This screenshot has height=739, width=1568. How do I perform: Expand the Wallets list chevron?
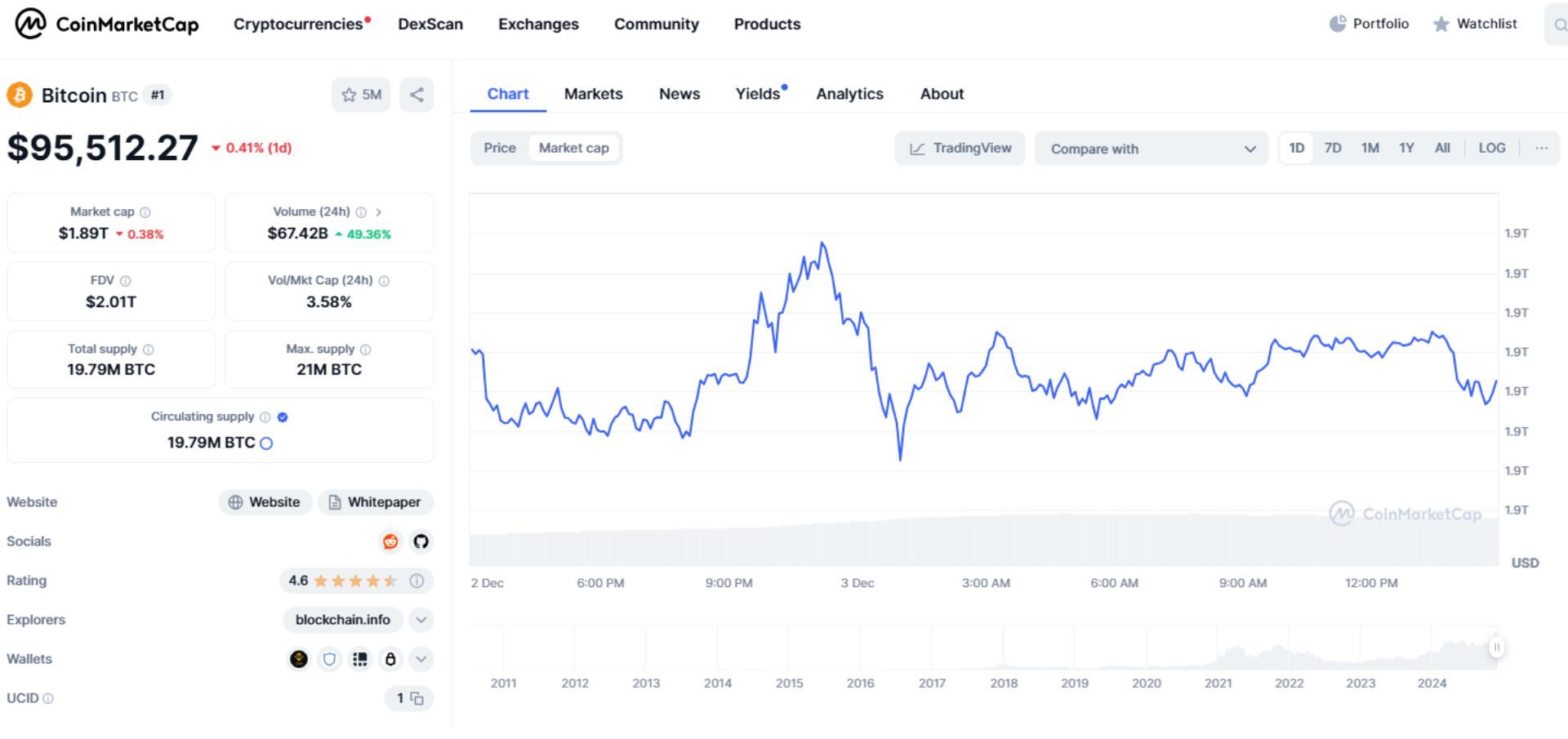421,659
